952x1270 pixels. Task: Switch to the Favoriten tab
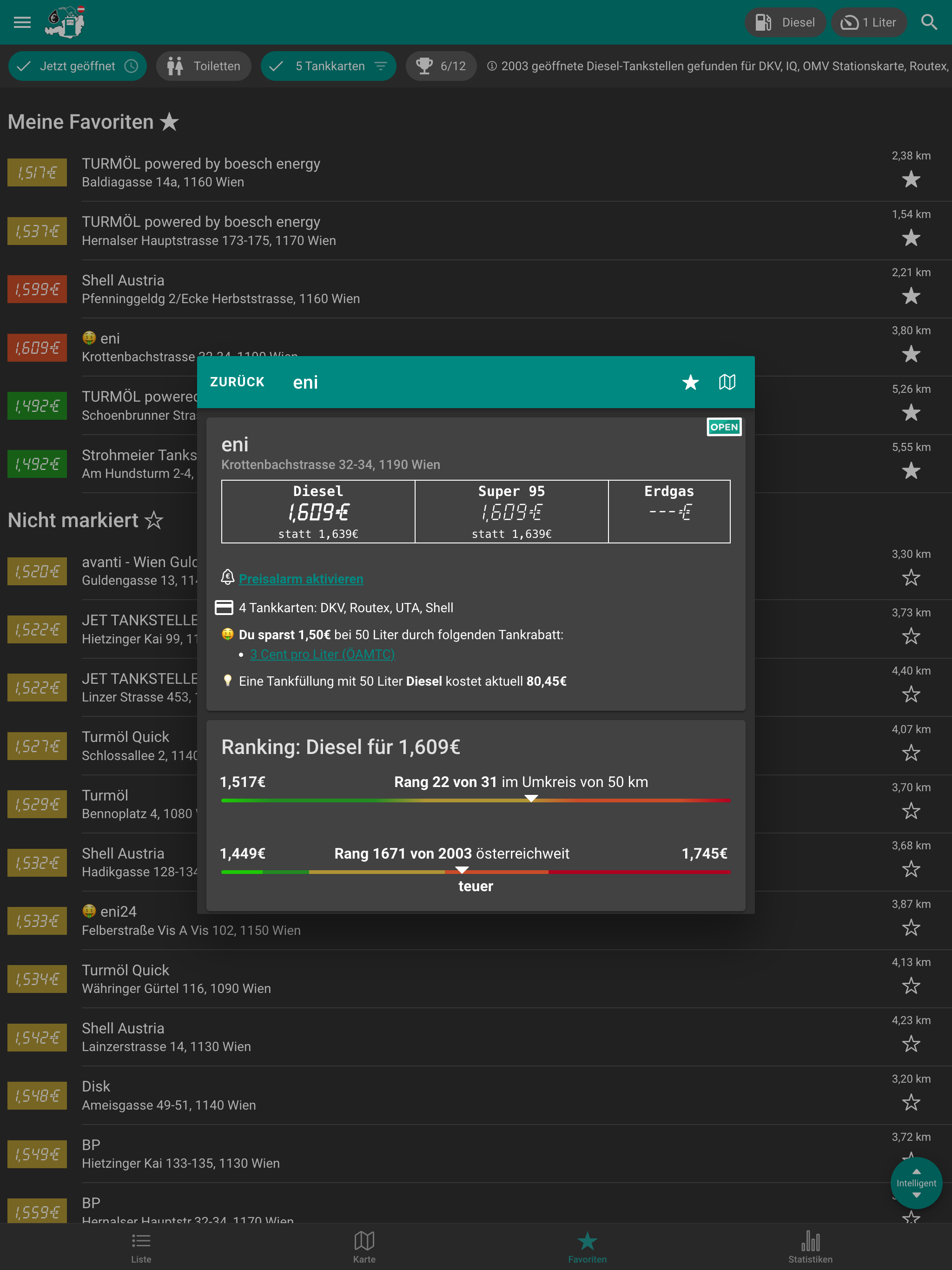point(588,1247)
